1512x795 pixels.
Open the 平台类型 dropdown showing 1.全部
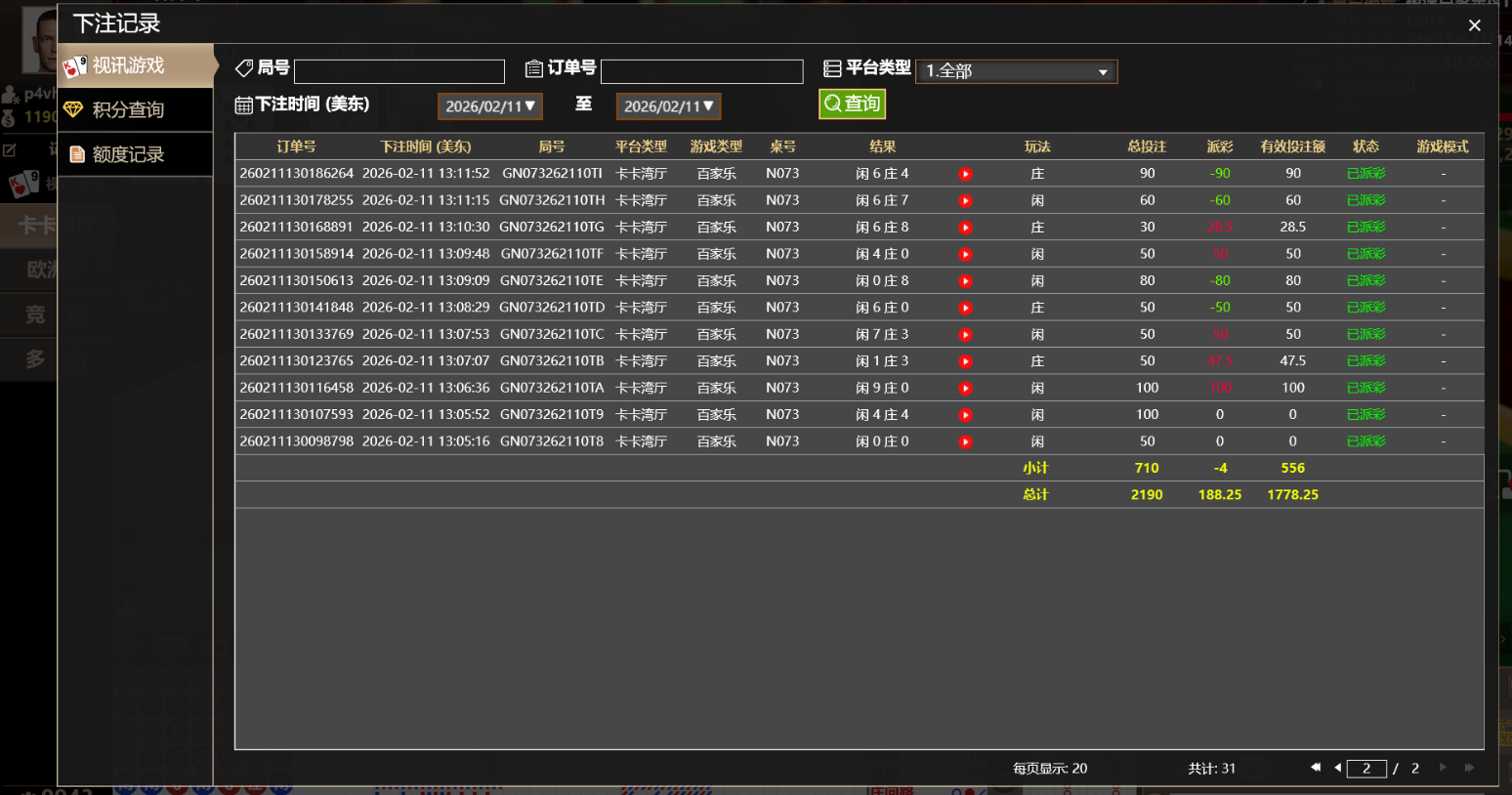[x=1016, y=70]
